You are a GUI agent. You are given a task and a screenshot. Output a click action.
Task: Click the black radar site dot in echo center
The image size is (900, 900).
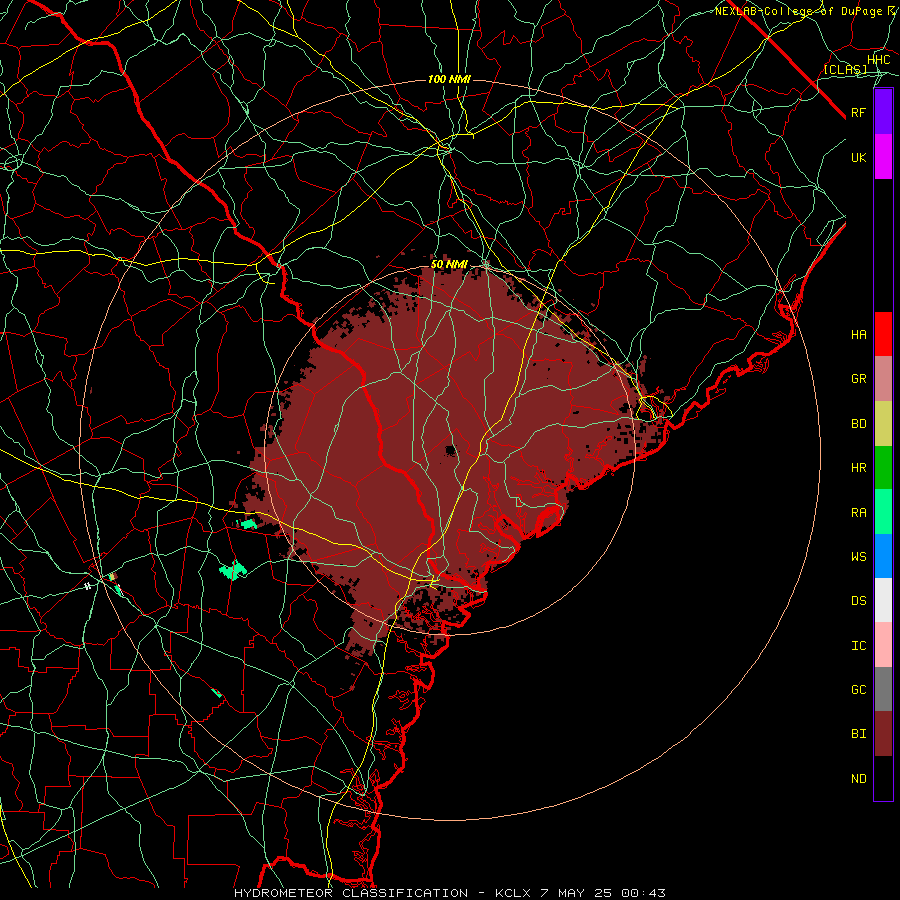450,451
